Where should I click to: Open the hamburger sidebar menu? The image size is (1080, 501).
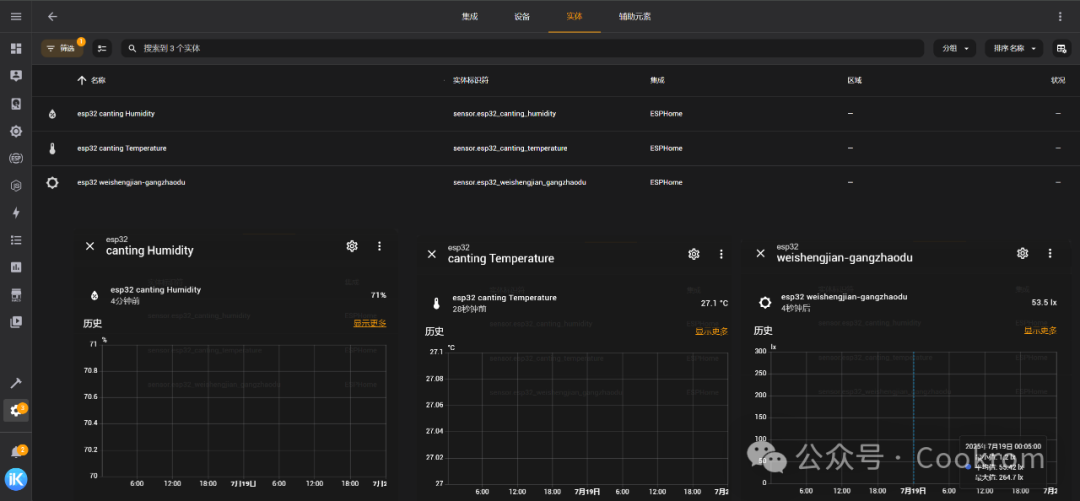point(16,17)
